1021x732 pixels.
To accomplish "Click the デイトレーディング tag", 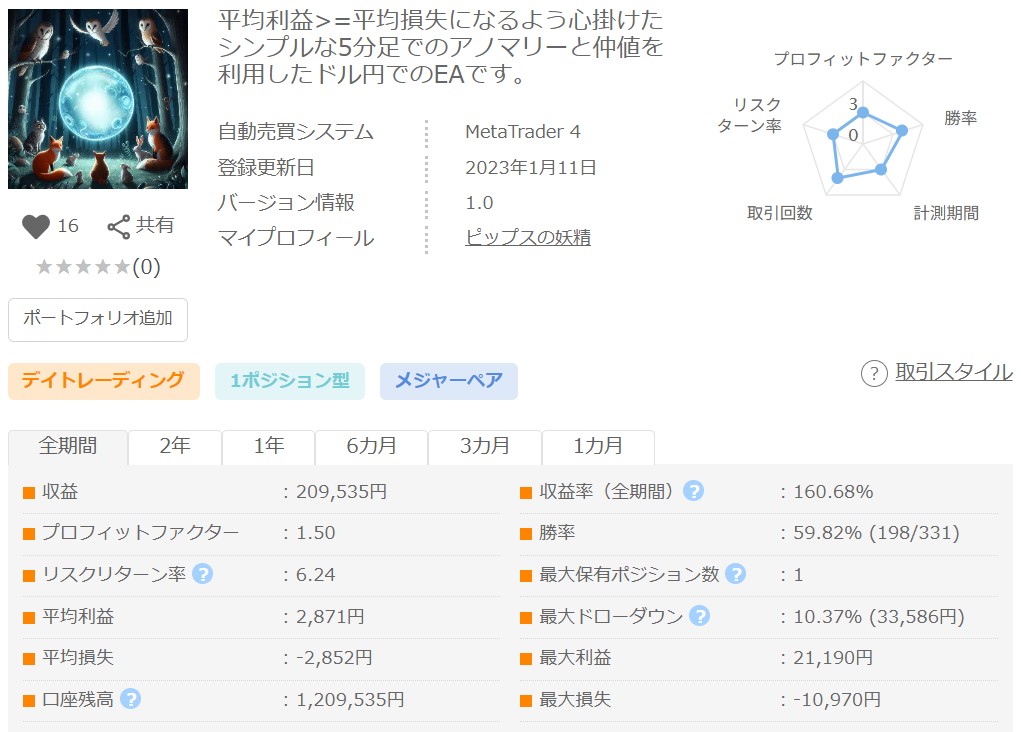I will (x=103, y=381).
